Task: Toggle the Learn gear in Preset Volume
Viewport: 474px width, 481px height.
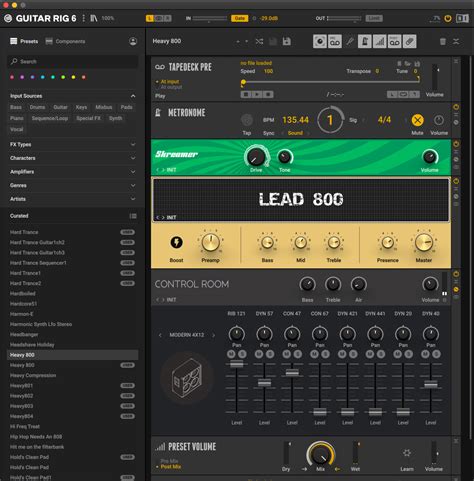Action: point(407,453)
